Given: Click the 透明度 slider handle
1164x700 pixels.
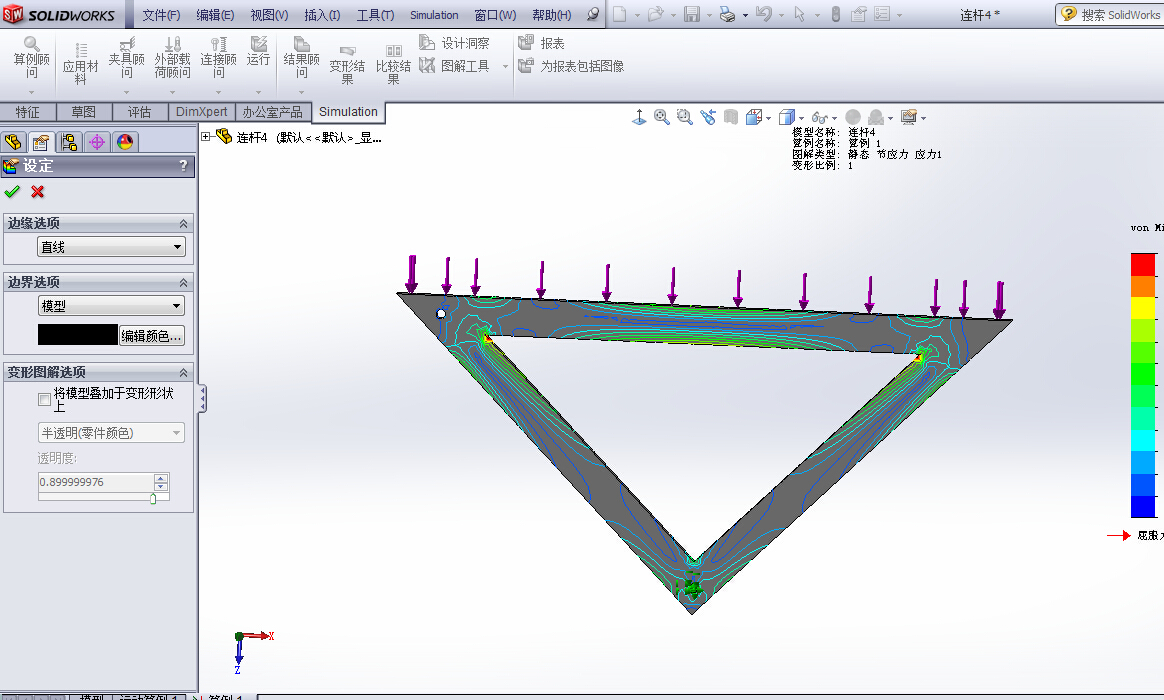Looking at the screenshot, I should tap(153, 498).
